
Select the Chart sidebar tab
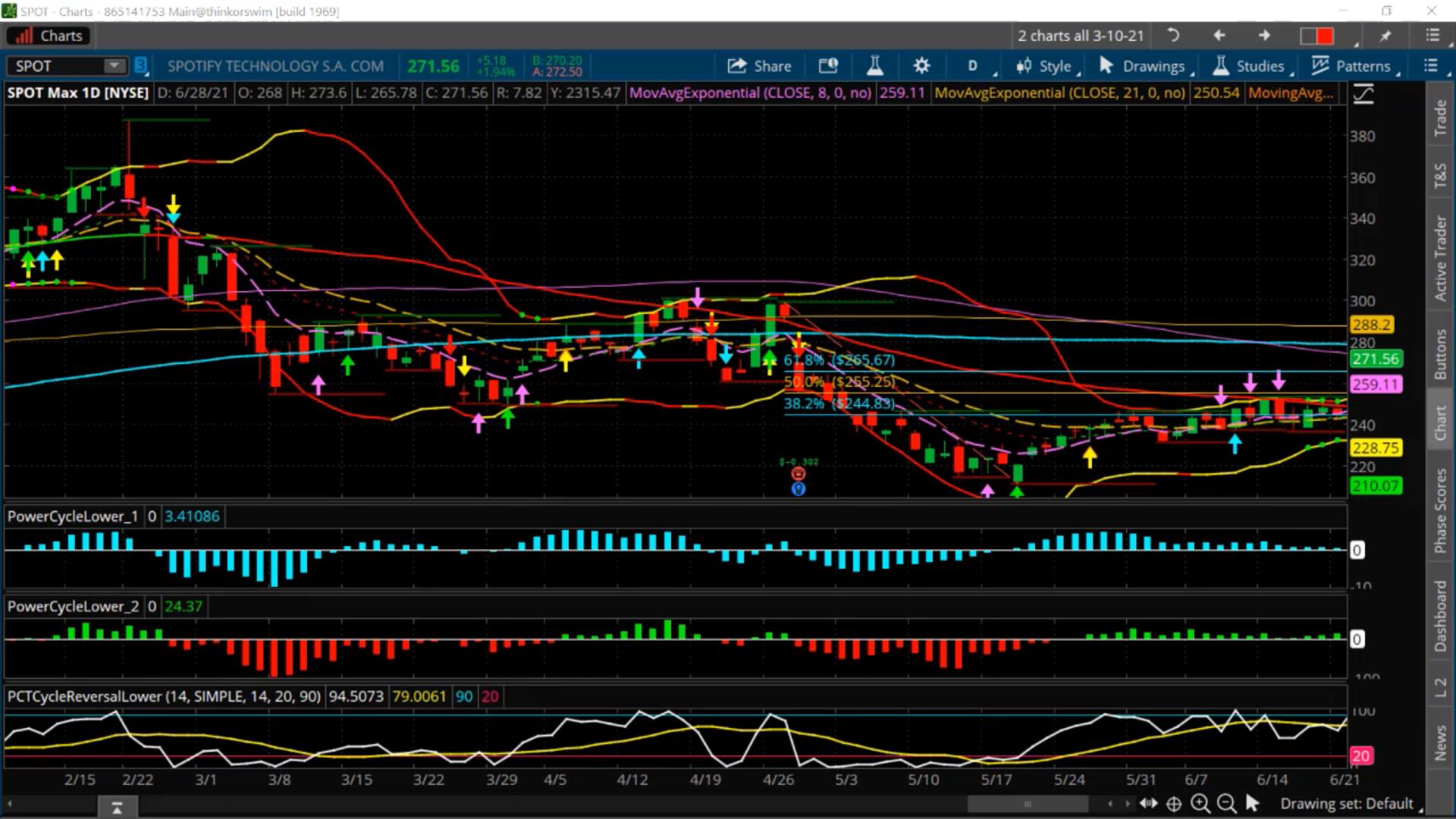1440,422
